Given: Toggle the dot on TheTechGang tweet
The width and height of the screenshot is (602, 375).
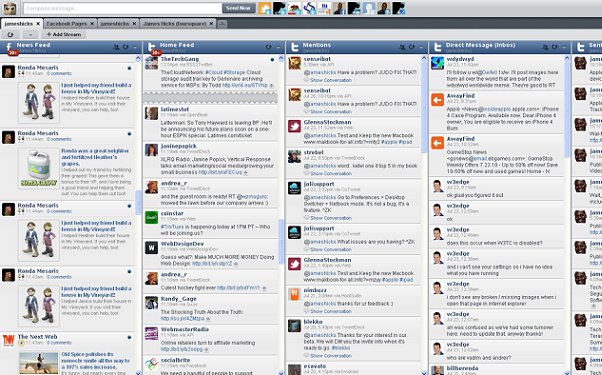Looking at the screenshot, I should [272, 60].
